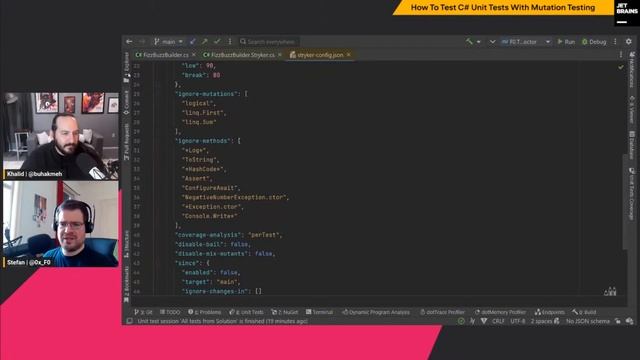Viewport: 640px width, 360px height.
Task: Open the Git tool window tab
Action: [143, 312]
